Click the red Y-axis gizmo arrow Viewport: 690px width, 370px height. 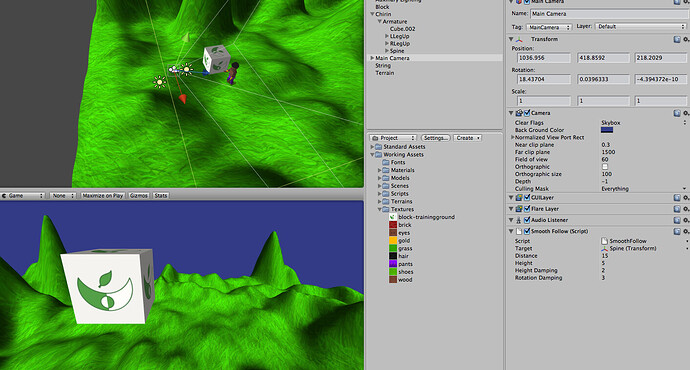(x=182, y=99)
